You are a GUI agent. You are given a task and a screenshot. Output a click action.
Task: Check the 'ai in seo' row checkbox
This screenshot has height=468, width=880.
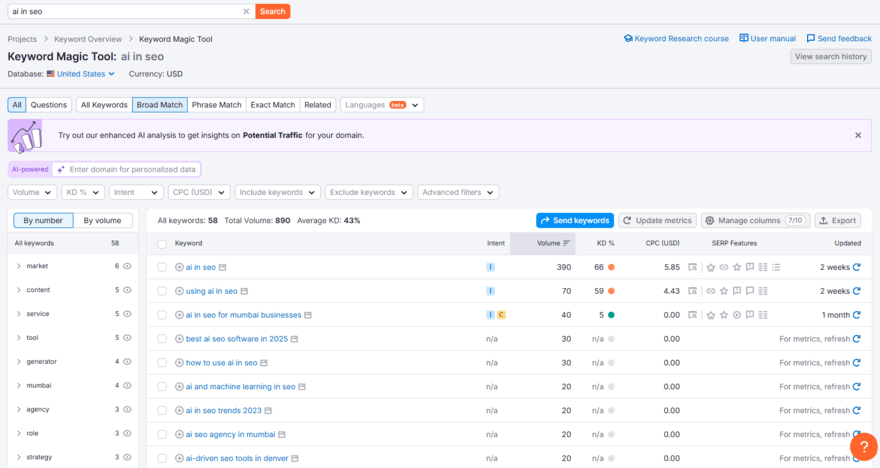tap(162, 268)
